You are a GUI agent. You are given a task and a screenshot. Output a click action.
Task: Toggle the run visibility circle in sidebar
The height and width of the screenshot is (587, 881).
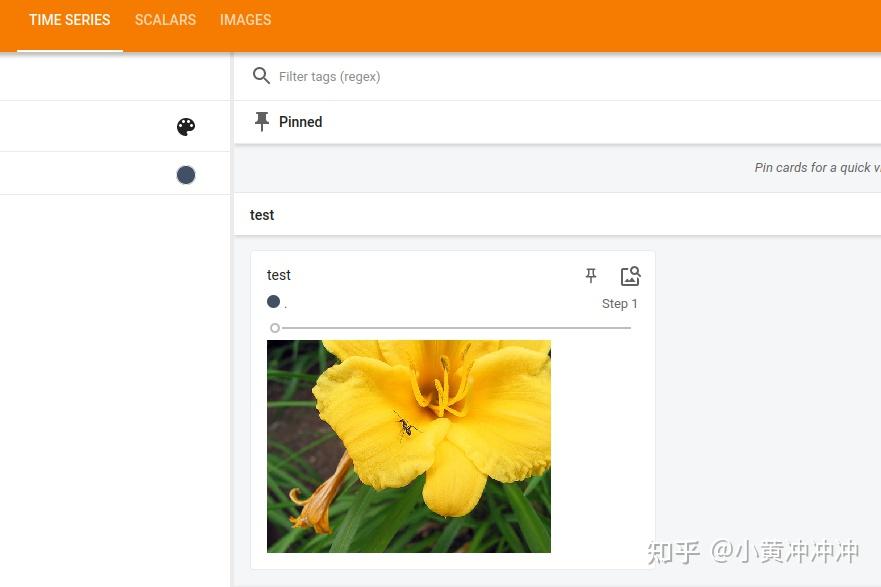(x=186, y=174)
